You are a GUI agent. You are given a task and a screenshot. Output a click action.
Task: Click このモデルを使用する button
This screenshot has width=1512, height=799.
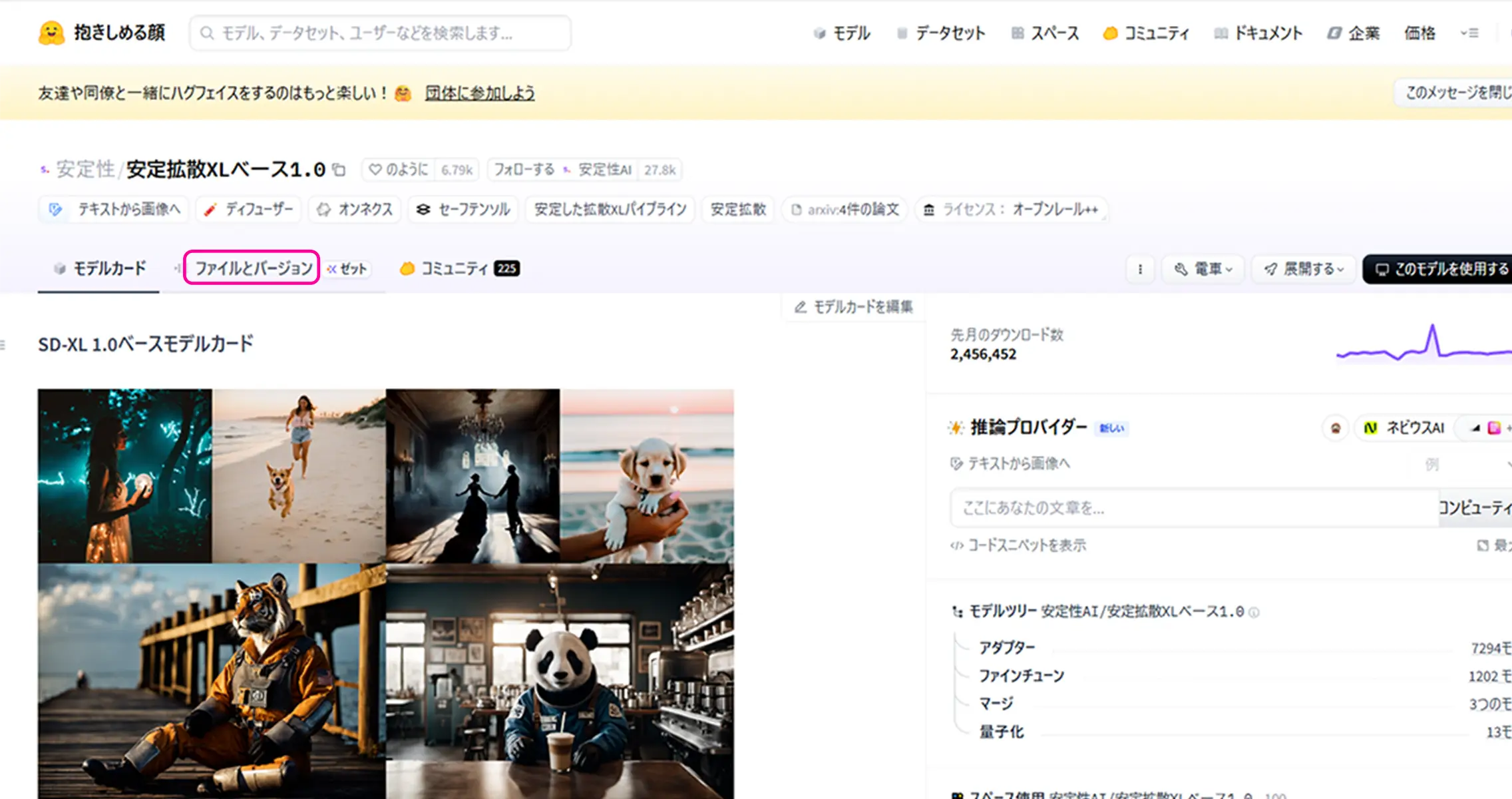pos(1437,269)
